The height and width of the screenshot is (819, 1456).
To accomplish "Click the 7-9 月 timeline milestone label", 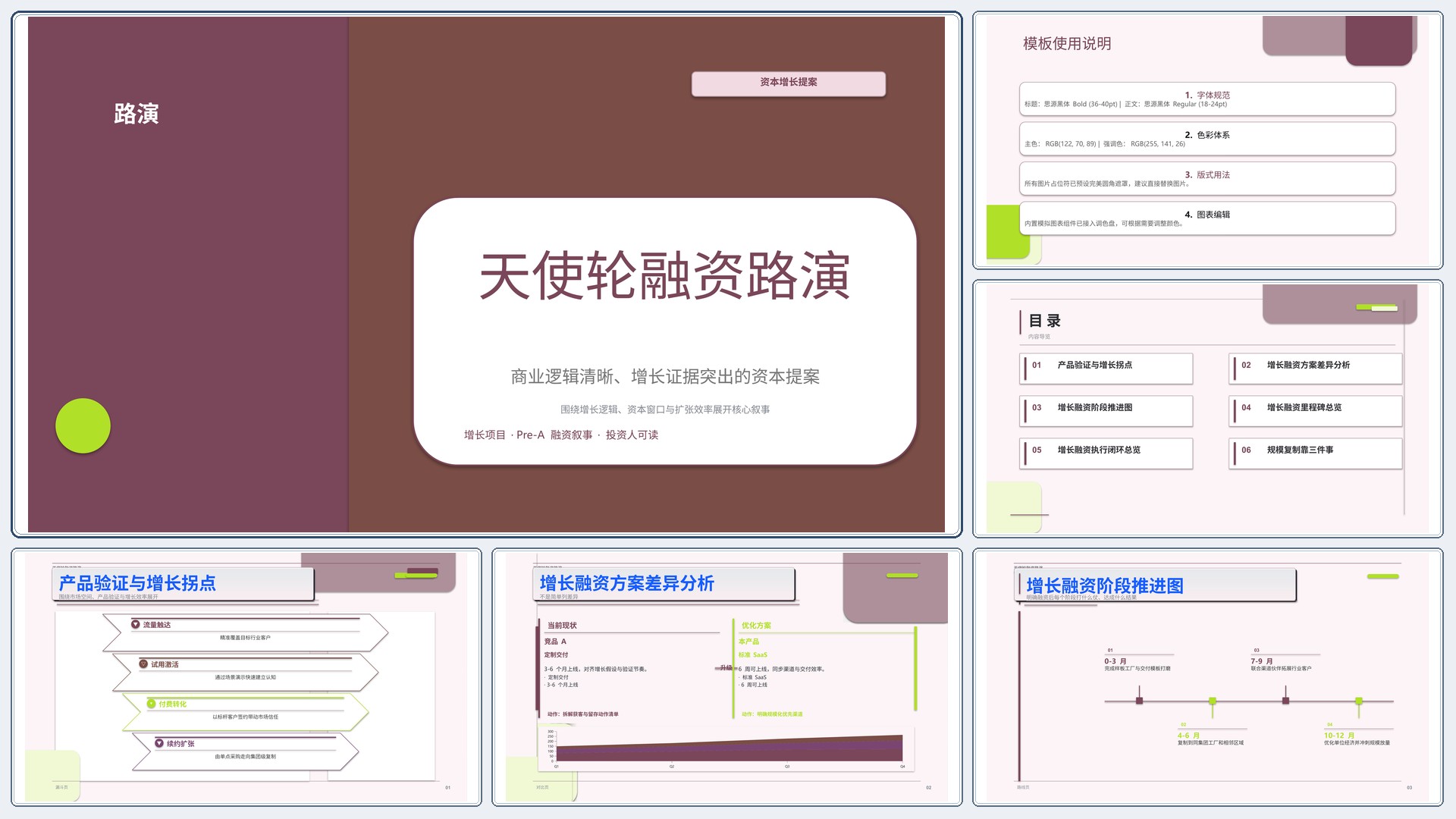I will click(x=1262, y=661).
